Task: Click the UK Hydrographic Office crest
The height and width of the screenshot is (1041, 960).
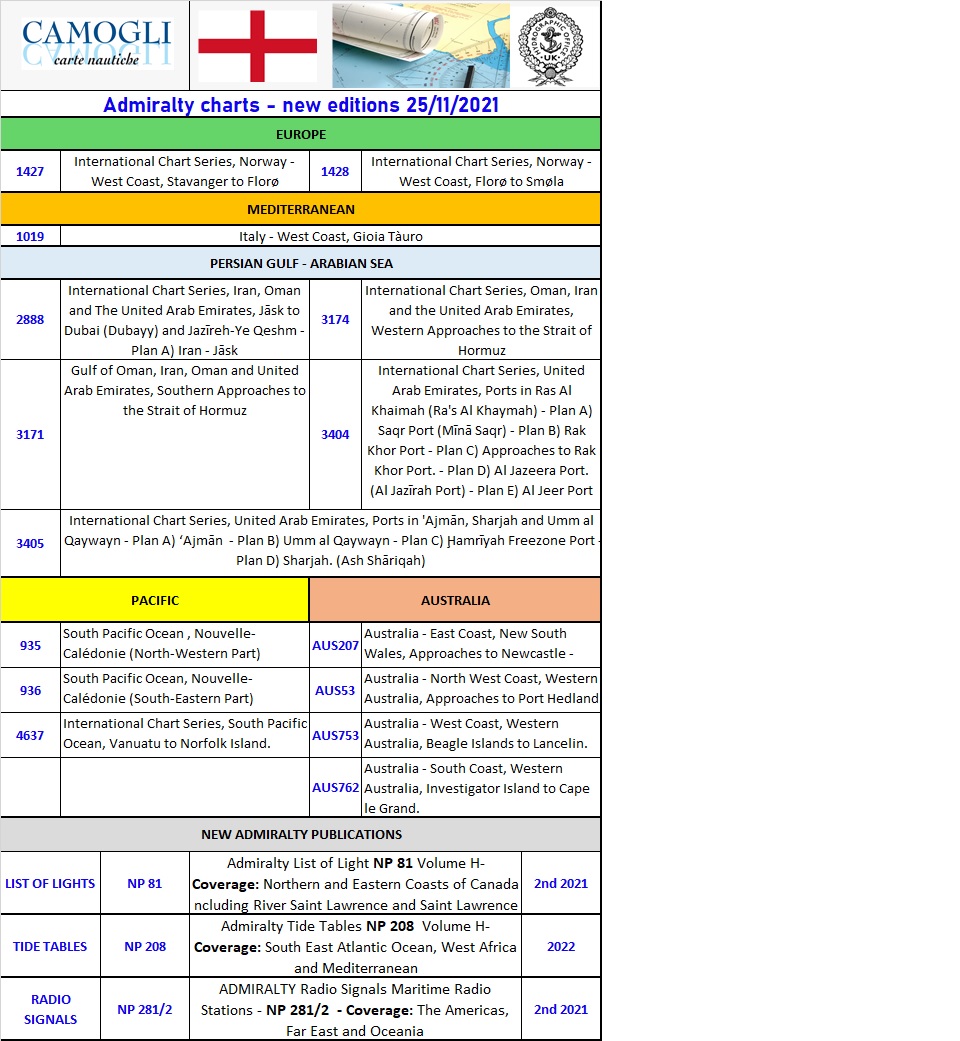Action: (x=550, y=46)
